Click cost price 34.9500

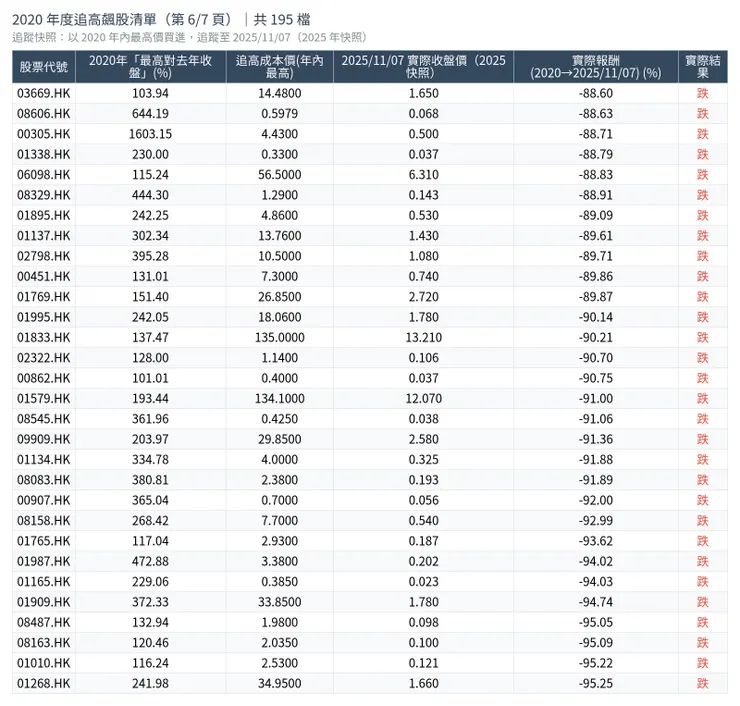pos(280,683)
